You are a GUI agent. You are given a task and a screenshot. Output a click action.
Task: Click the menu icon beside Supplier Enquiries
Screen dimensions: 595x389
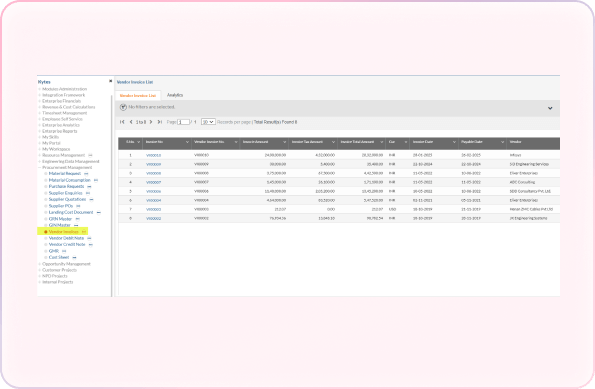point(88,193)
